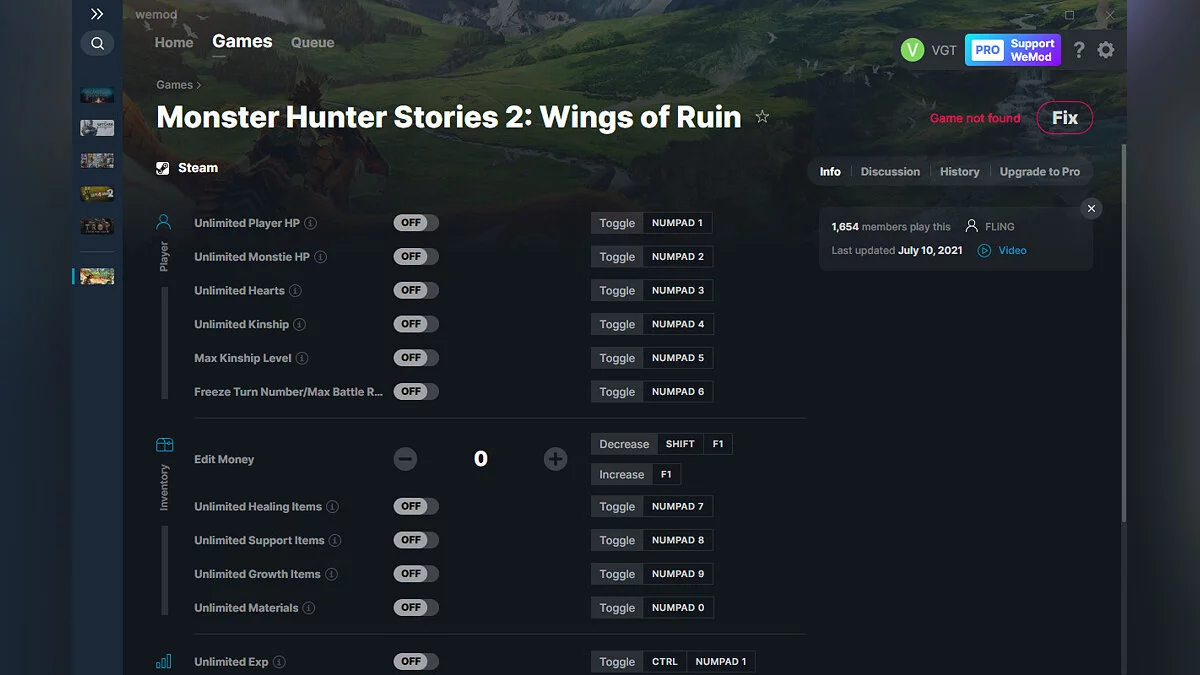This screenshot has height=675, width=1200.
Task: Increase Edit Money with the plus stepper
Action: (x=555, y=459)
